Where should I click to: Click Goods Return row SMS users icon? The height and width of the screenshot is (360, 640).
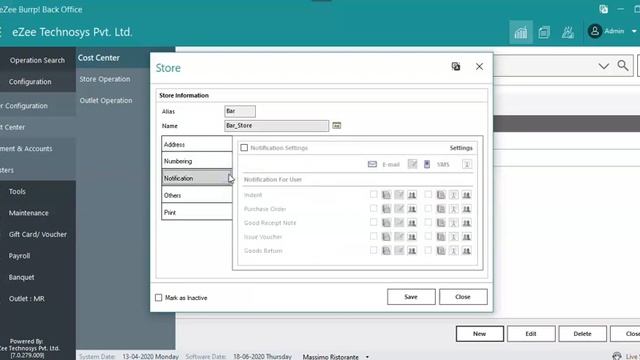467,251
